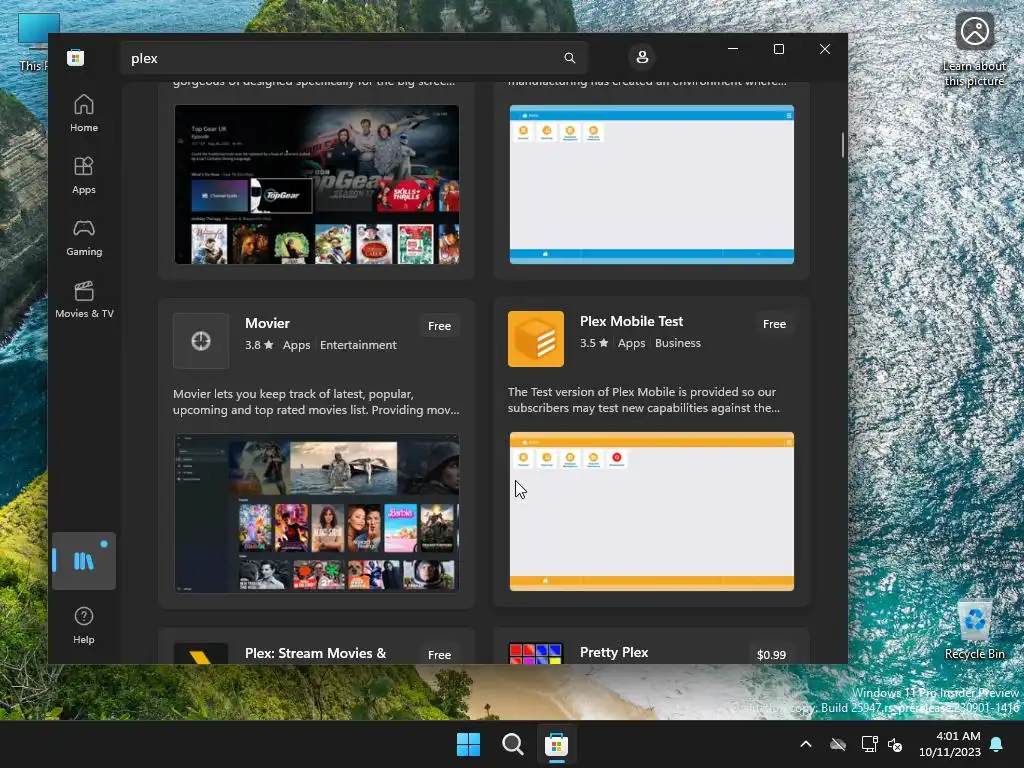Viewport: 1024px width, 768px height.
Task: Open the Movies & TV section
Action: click(84, 299)
